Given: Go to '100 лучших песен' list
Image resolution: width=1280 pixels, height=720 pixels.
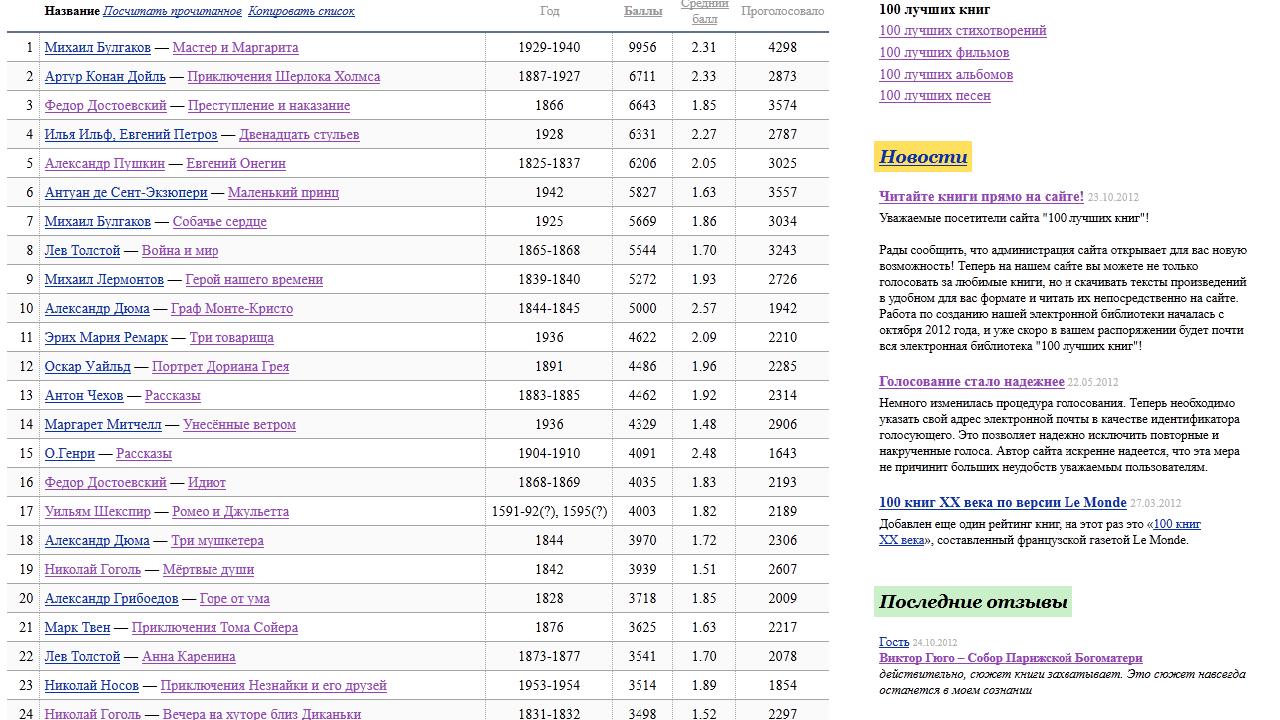Looking at the screenshot, I should [x=934, y=96].
